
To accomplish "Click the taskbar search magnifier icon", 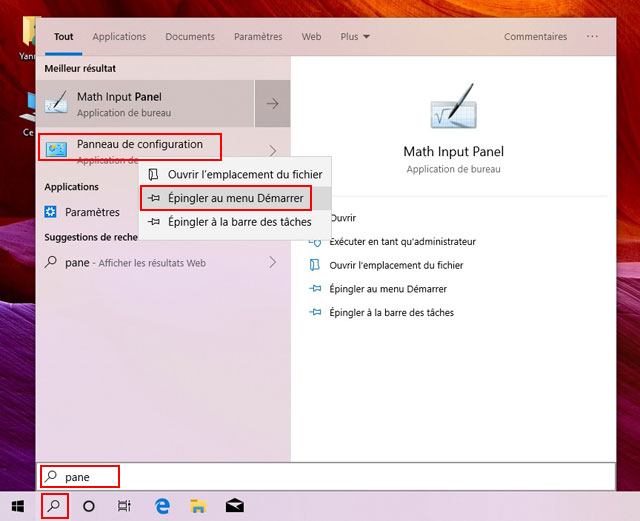I will coord(54,506).
